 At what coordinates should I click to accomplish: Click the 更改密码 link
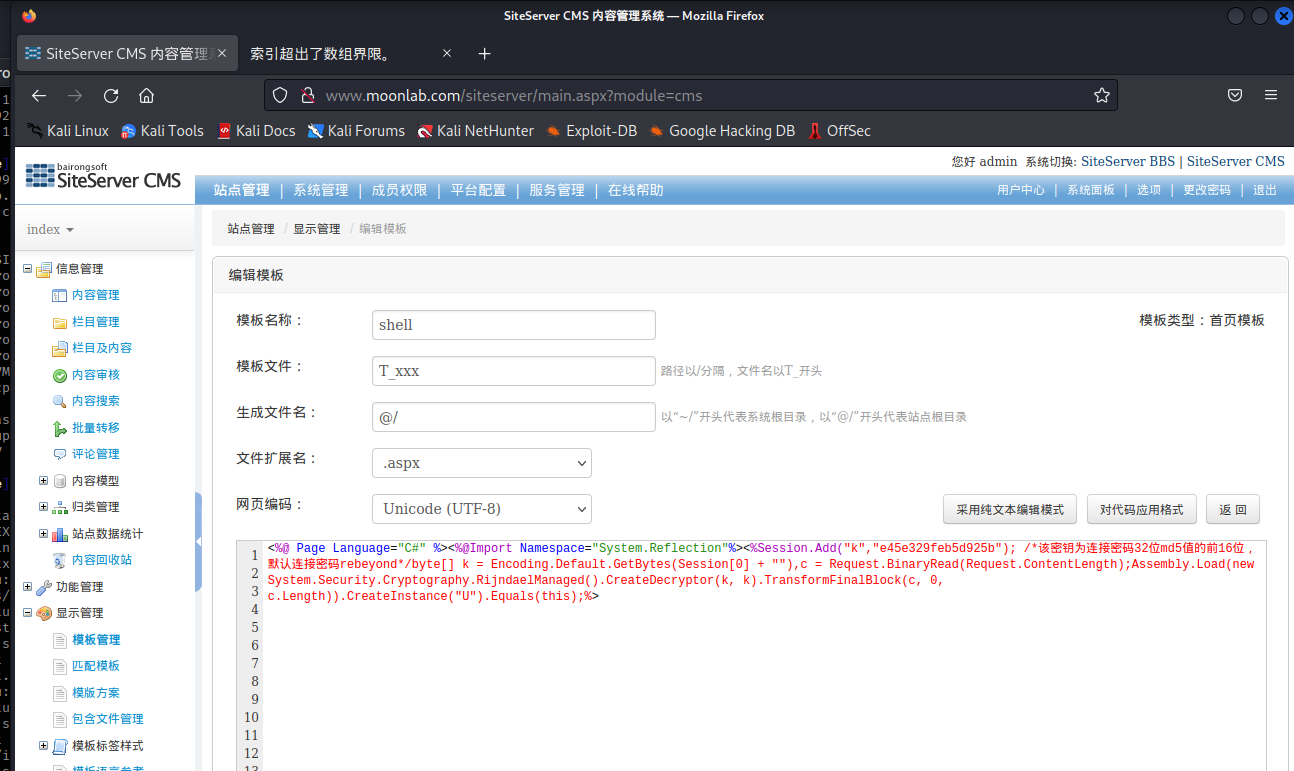tap(1207, 190)
